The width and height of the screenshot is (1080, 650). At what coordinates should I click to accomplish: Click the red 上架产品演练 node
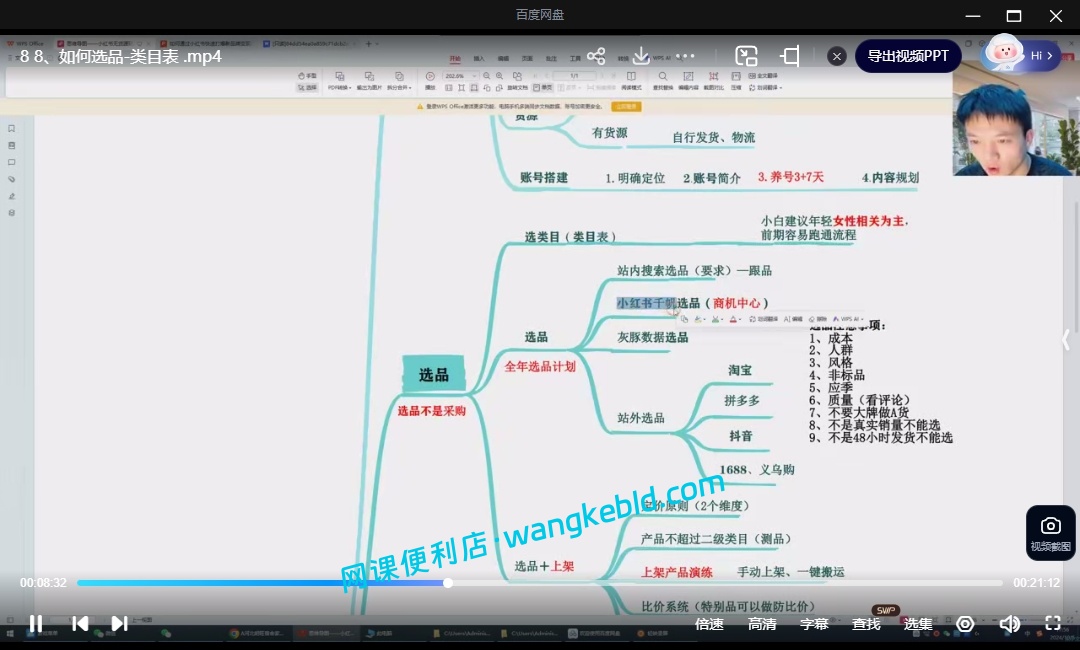point(677,572)
